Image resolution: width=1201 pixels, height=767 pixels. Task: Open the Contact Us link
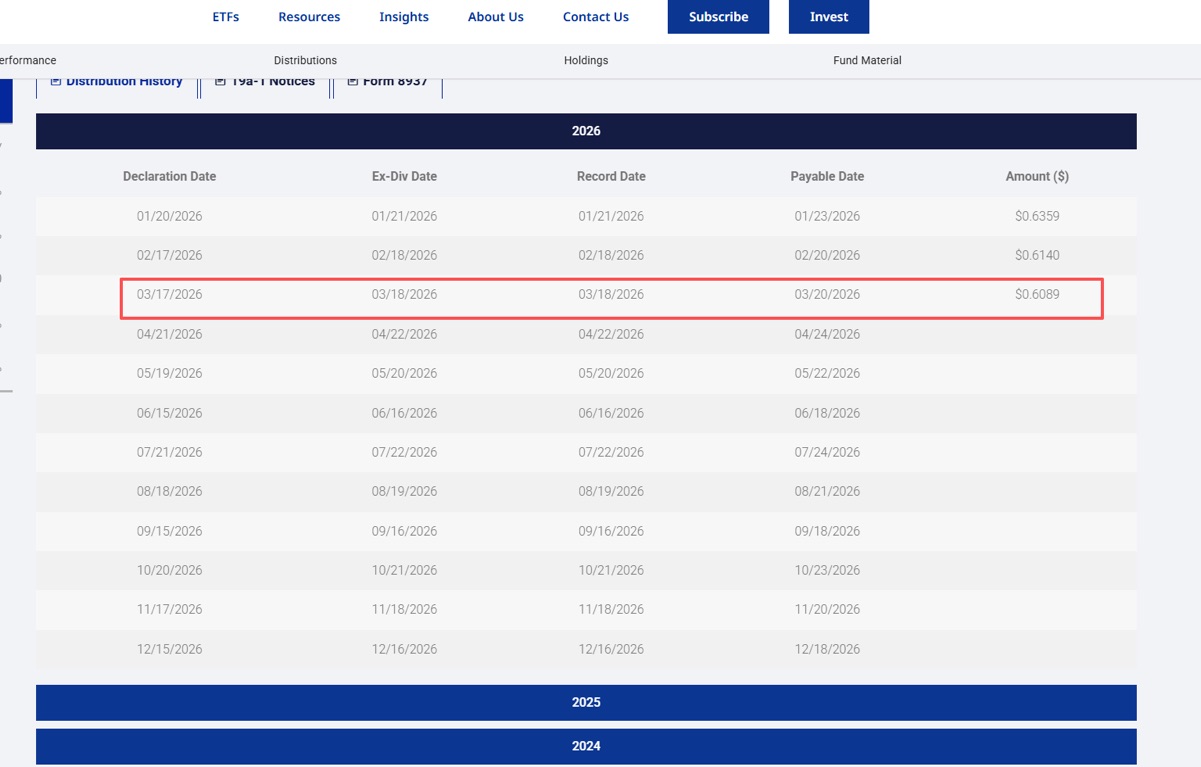pos(596,17)
